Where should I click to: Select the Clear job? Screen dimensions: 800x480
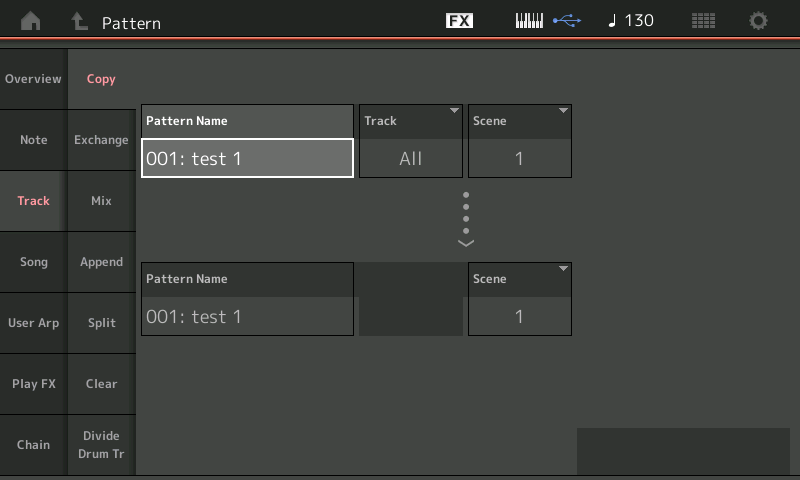101,384
